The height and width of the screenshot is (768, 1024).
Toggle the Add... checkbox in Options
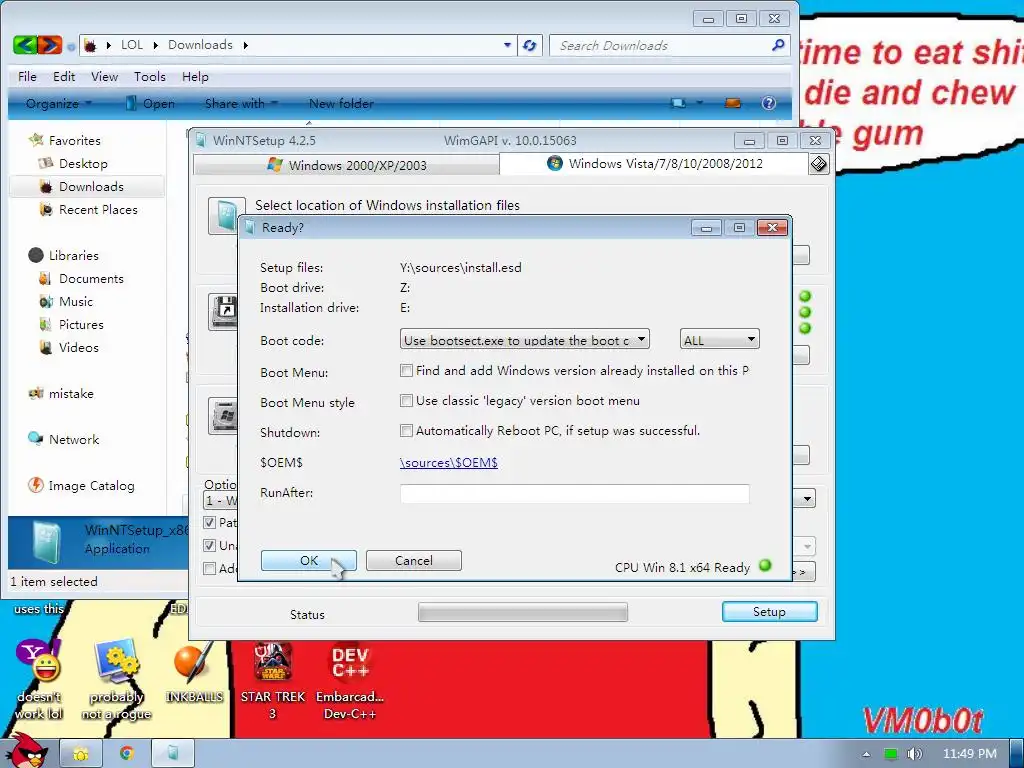pyautogui.click(x=210, y=568)
